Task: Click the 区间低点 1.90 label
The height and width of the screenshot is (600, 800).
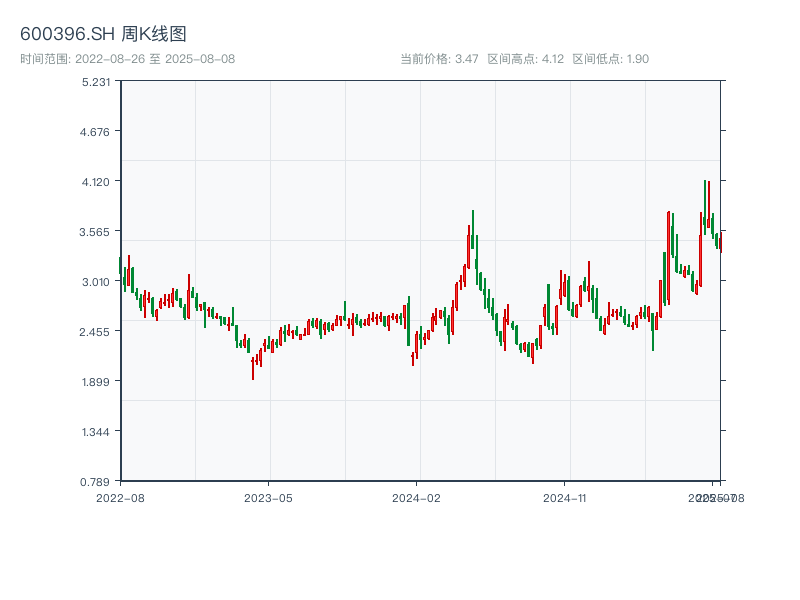Action: coord(610,59)
